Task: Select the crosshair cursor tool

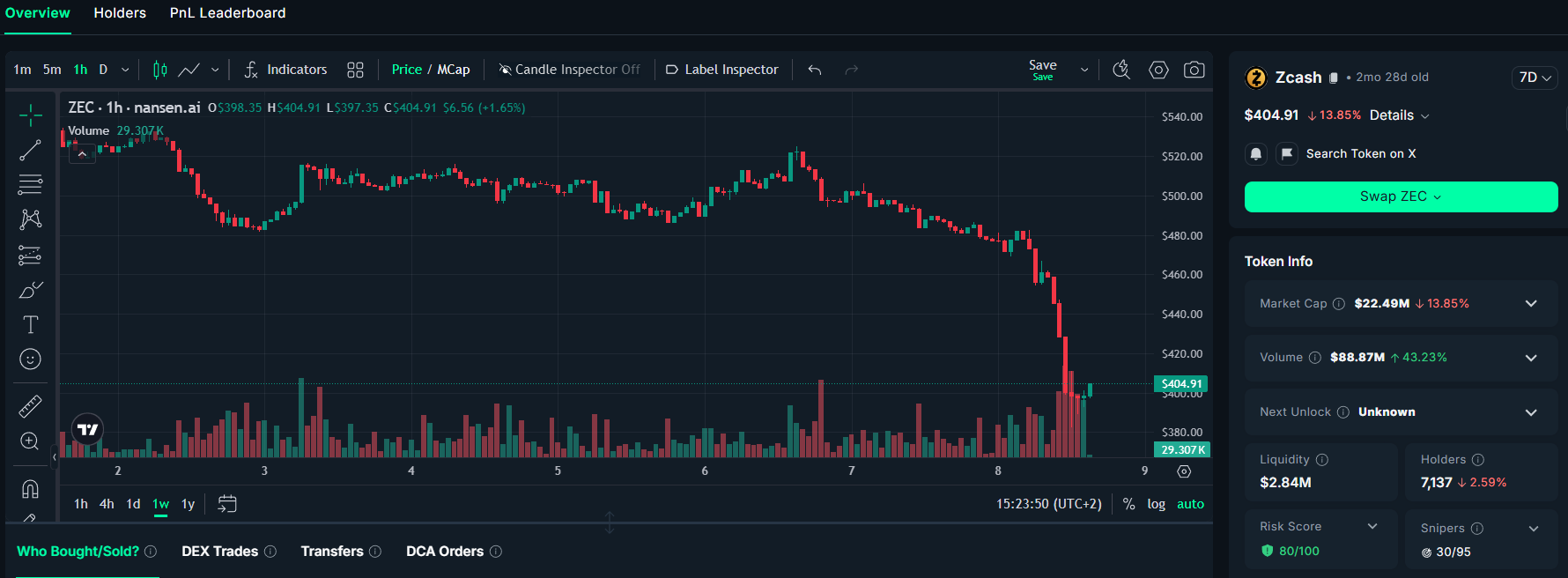Action: pos(30,115)
